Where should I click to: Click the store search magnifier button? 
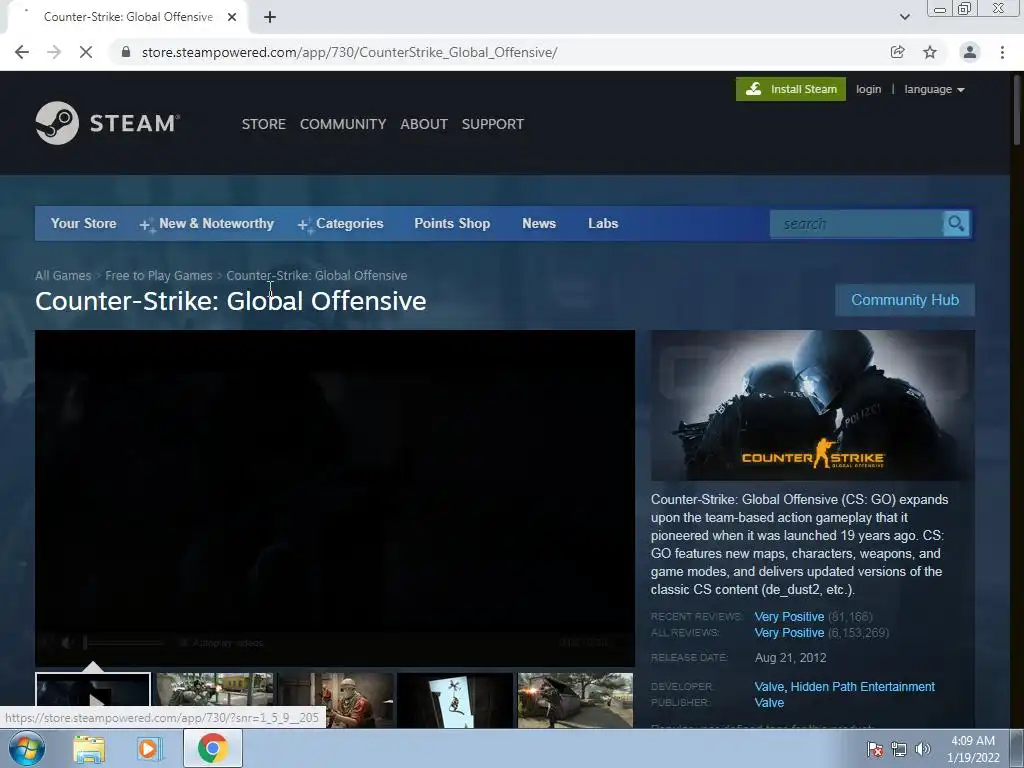[x=956, y=224]
